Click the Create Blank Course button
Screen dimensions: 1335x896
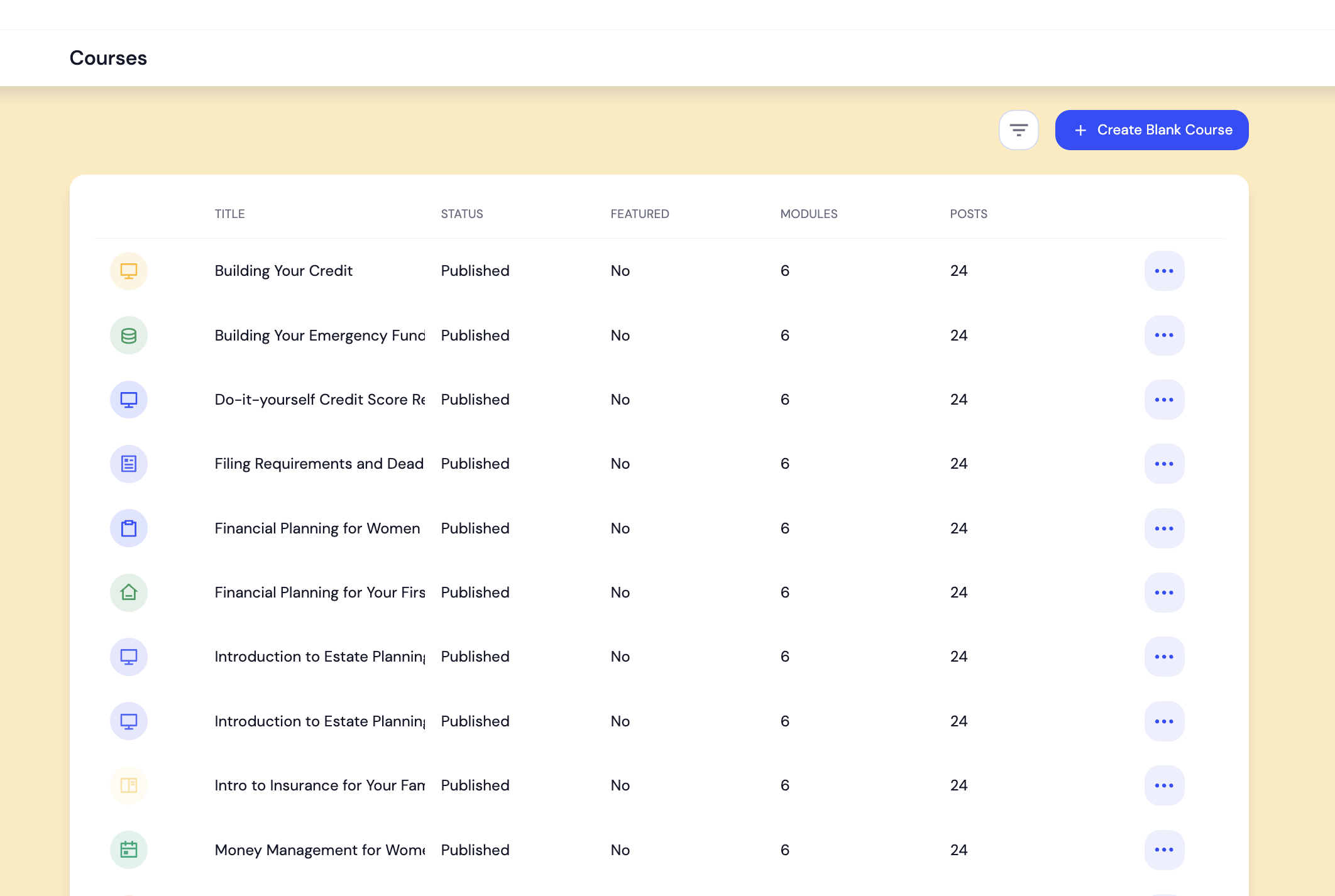[1151, 129]
